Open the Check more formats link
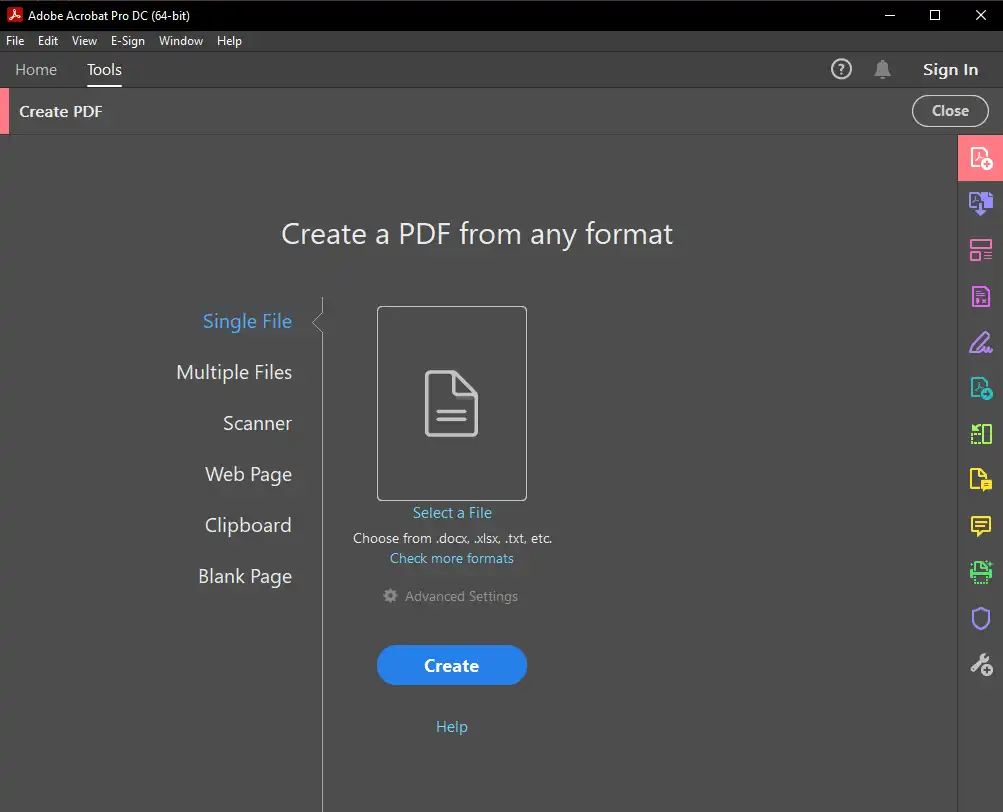The width and height of the screenshot is (1003, 812). click(x=452, y=559)
